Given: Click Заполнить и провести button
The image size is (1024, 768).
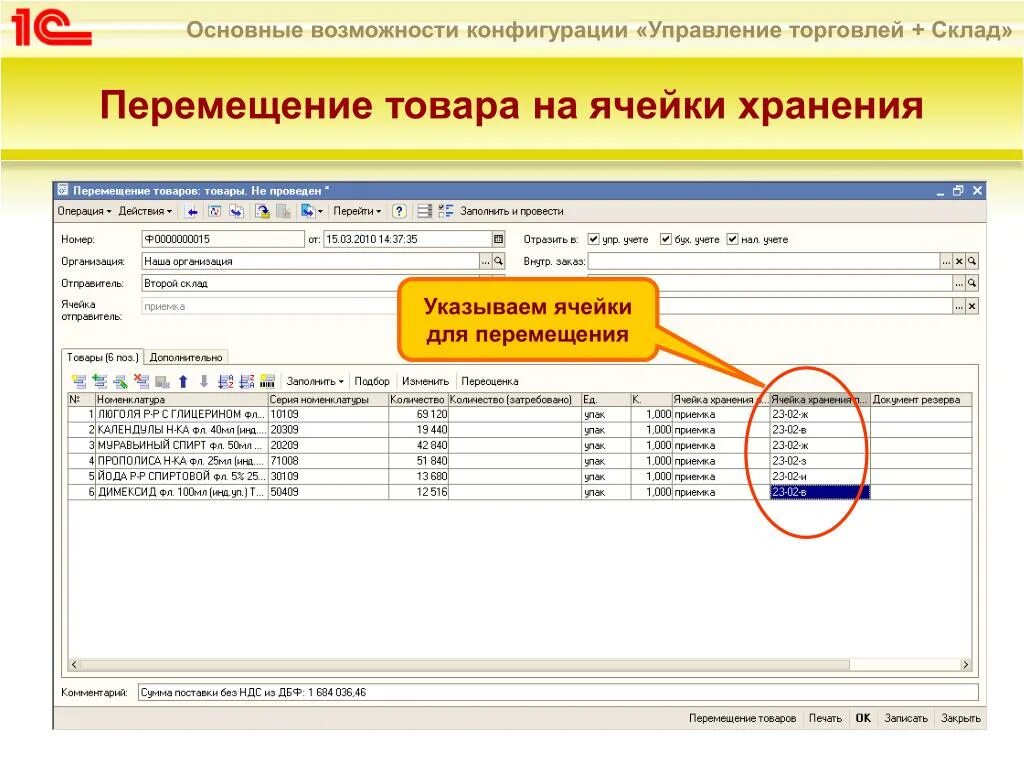Looking at the screenshot, I should [511, 211].
